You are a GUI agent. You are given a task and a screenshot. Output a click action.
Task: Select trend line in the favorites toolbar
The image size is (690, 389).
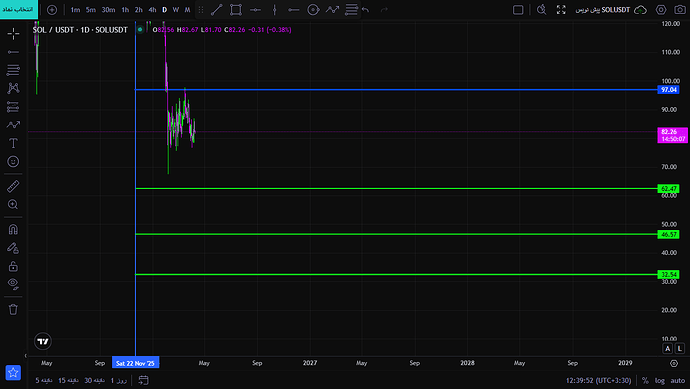pyautogui.click(x=217, y=10)
